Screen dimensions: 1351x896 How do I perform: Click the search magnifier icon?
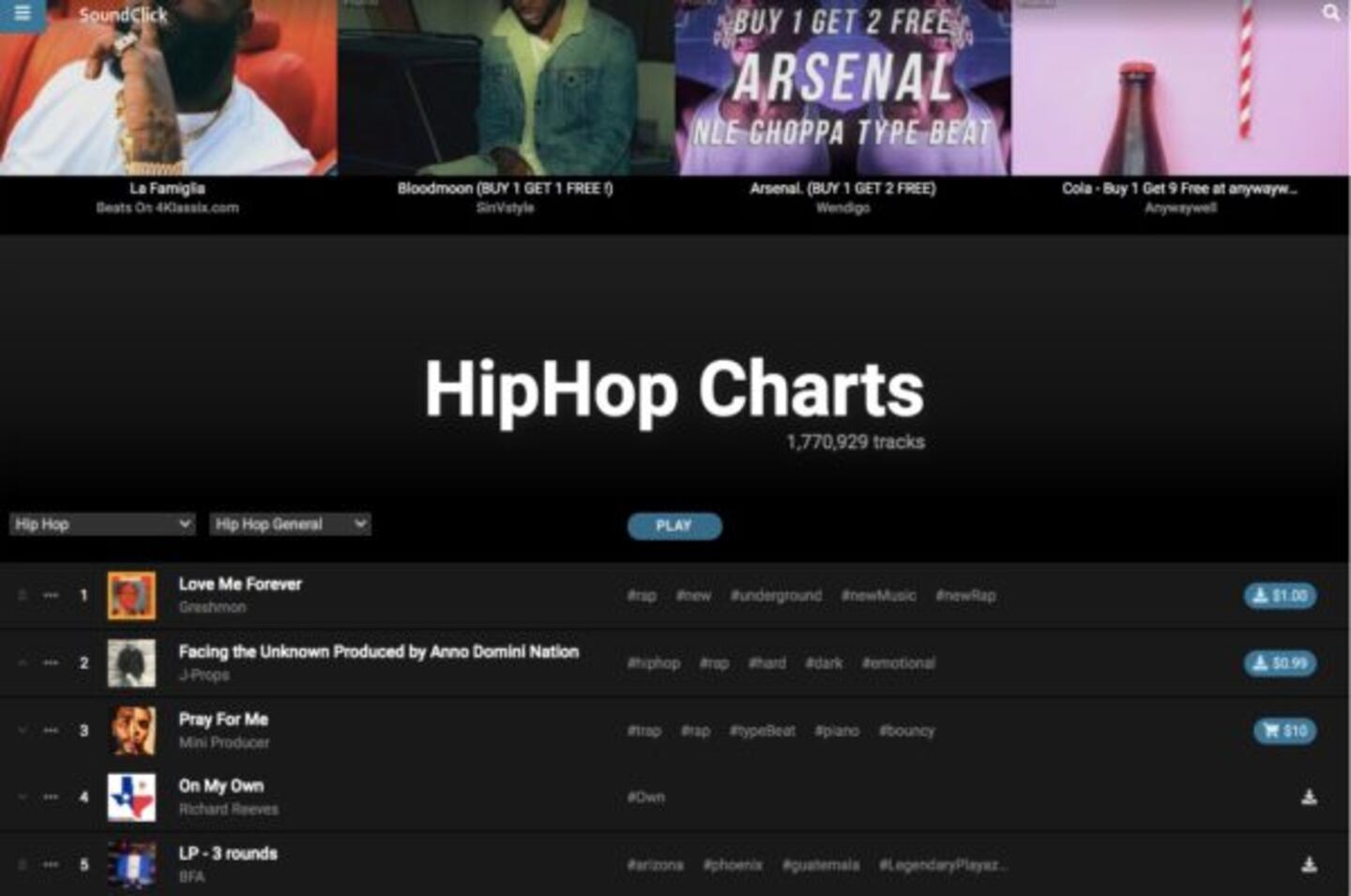(x=1330, y=13)
